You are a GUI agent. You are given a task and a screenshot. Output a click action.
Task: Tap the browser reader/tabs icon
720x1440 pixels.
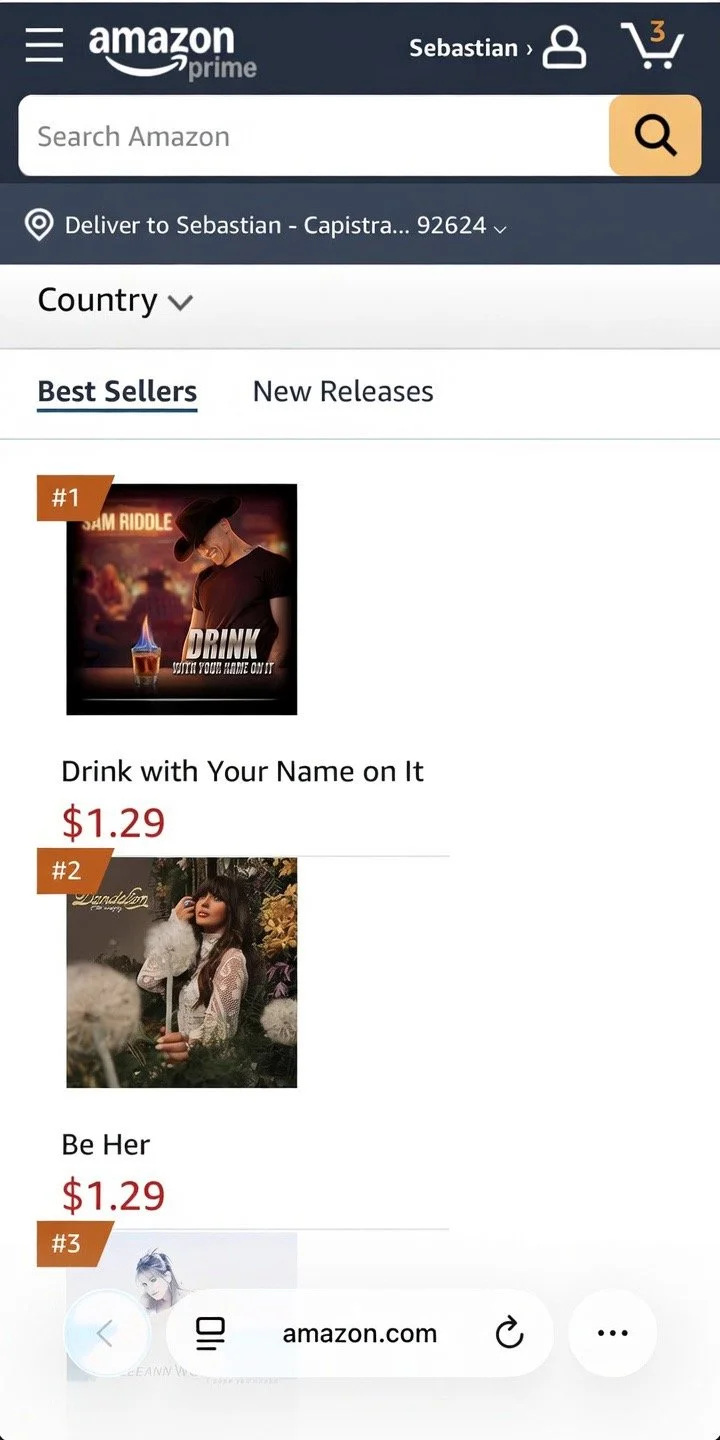pos(210,1333)
